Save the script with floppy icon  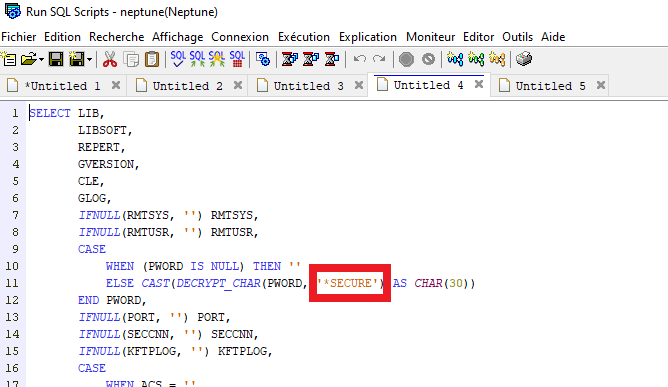56,59
